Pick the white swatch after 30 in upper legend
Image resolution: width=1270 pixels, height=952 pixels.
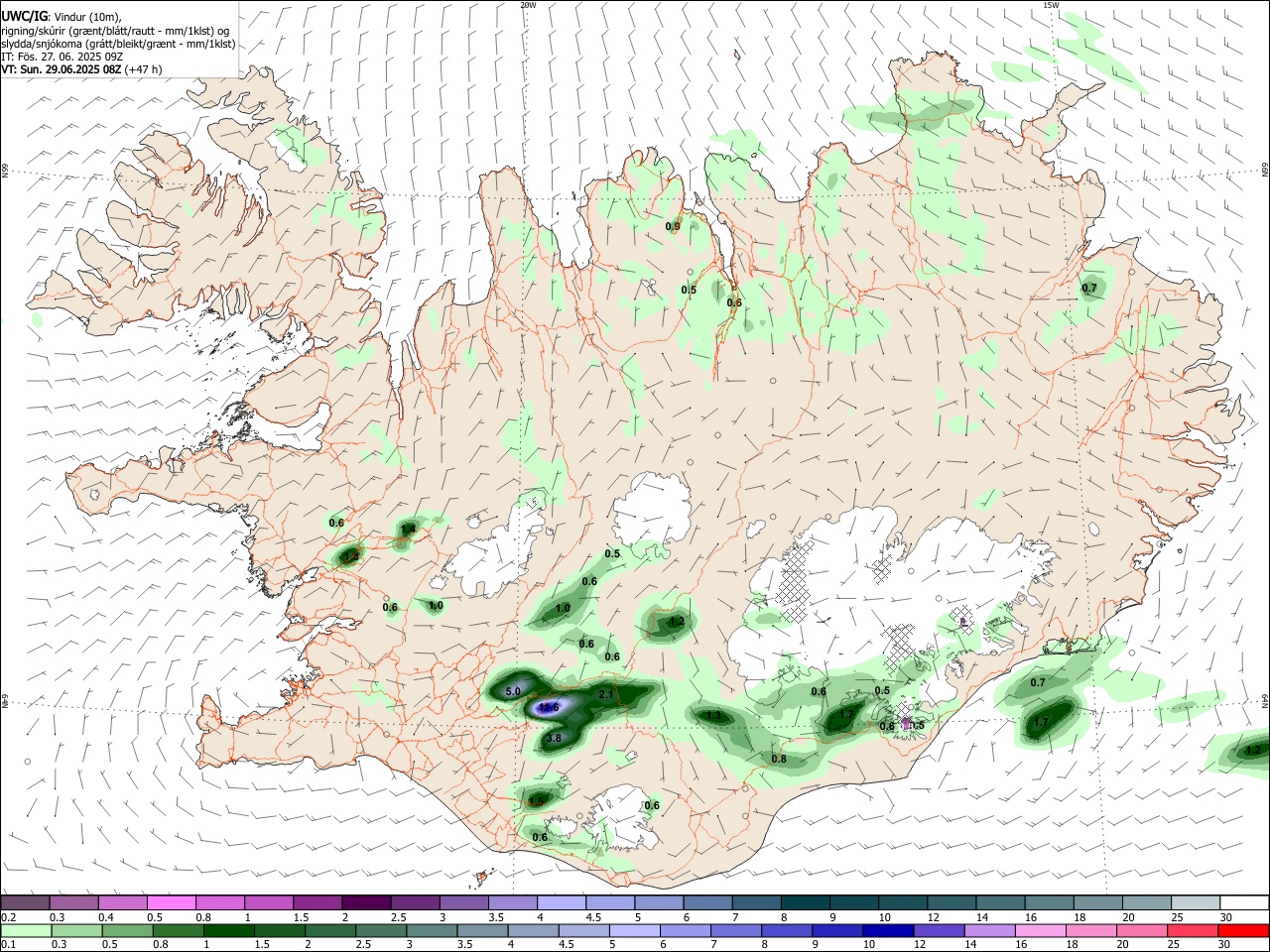pos(1244,902)
